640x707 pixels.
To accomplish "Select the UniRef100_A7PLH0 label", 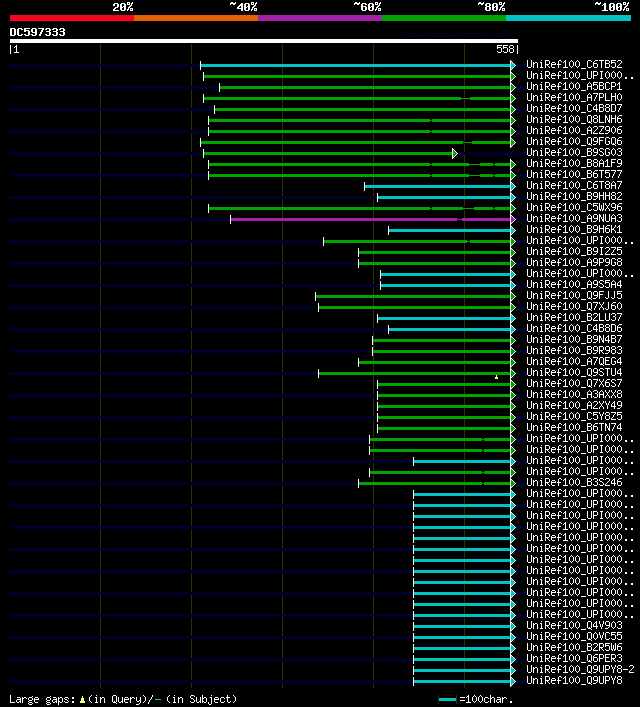I will [x=574, y=97].
